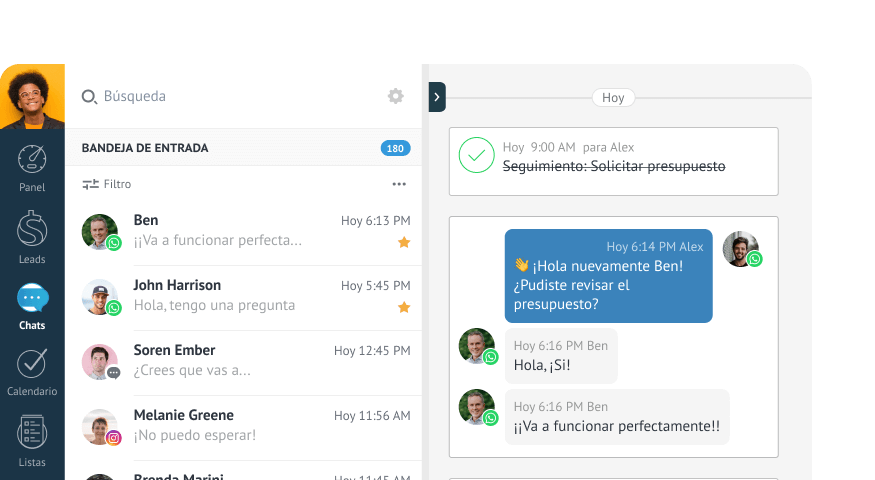Click the user profile avatar photo

(x=32, y=97)
